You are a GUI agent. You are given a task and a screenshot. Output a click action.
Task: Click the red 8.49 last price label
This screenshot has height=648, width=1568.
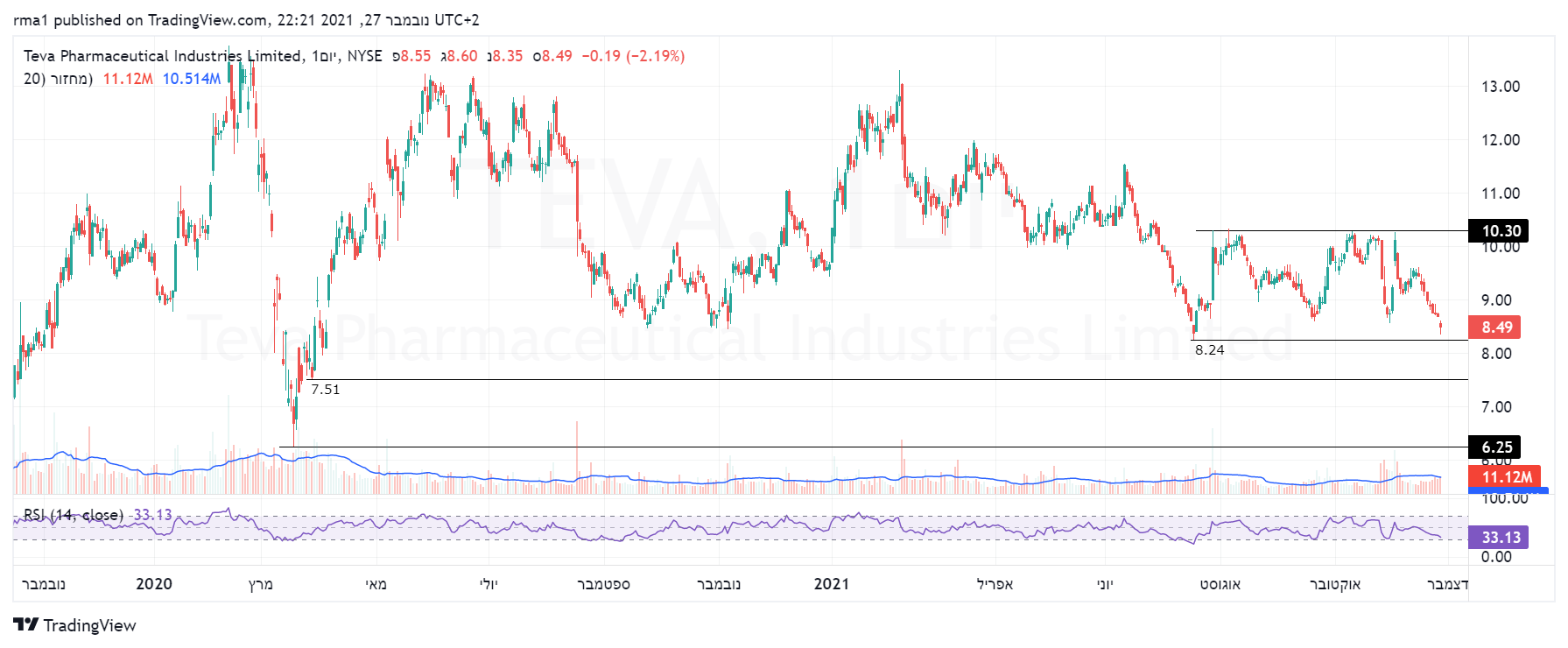pyautogui.click(x=1495, y=328)
